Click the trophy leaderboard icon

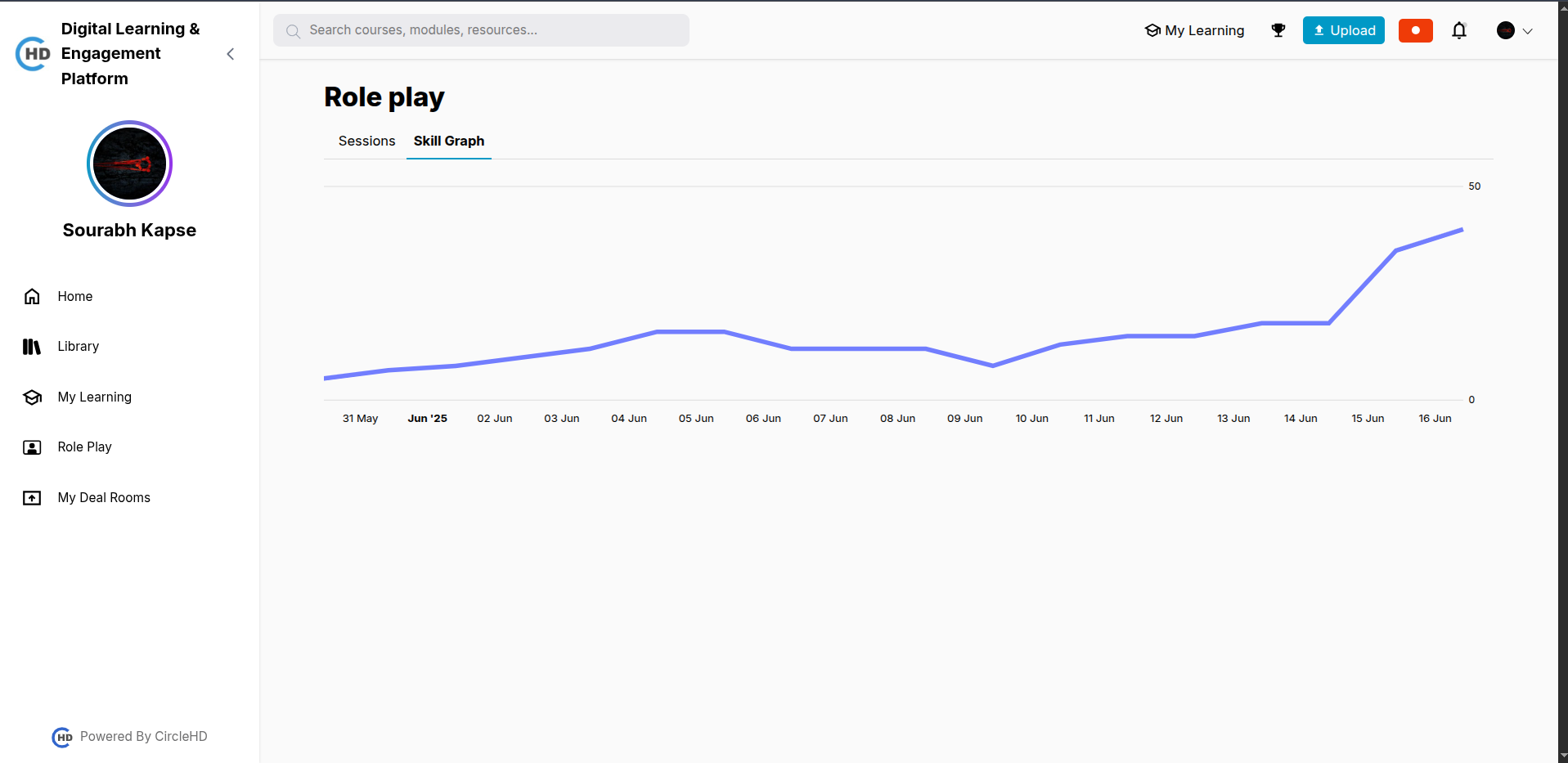click(x=1278, y=30)
